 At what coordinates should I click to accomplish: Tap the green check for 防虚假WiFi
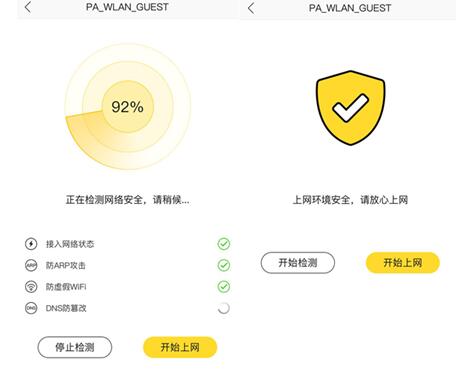coord(224,287)
